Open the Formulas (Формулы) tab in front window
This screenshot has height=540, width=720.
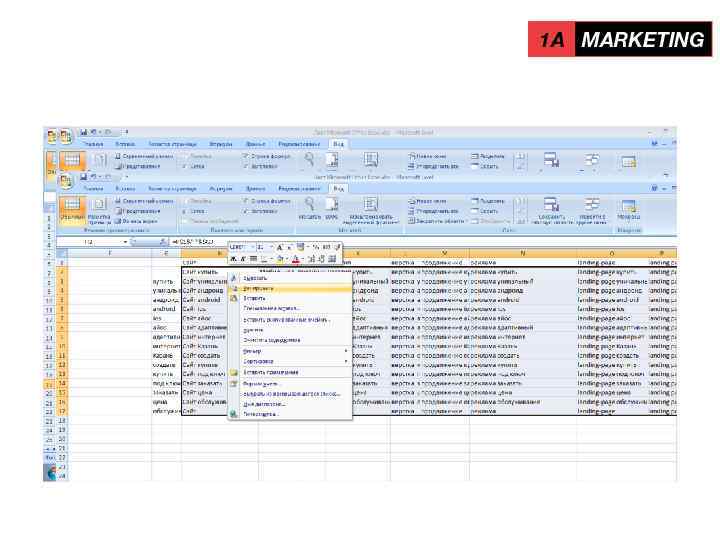tap(220, 189)
